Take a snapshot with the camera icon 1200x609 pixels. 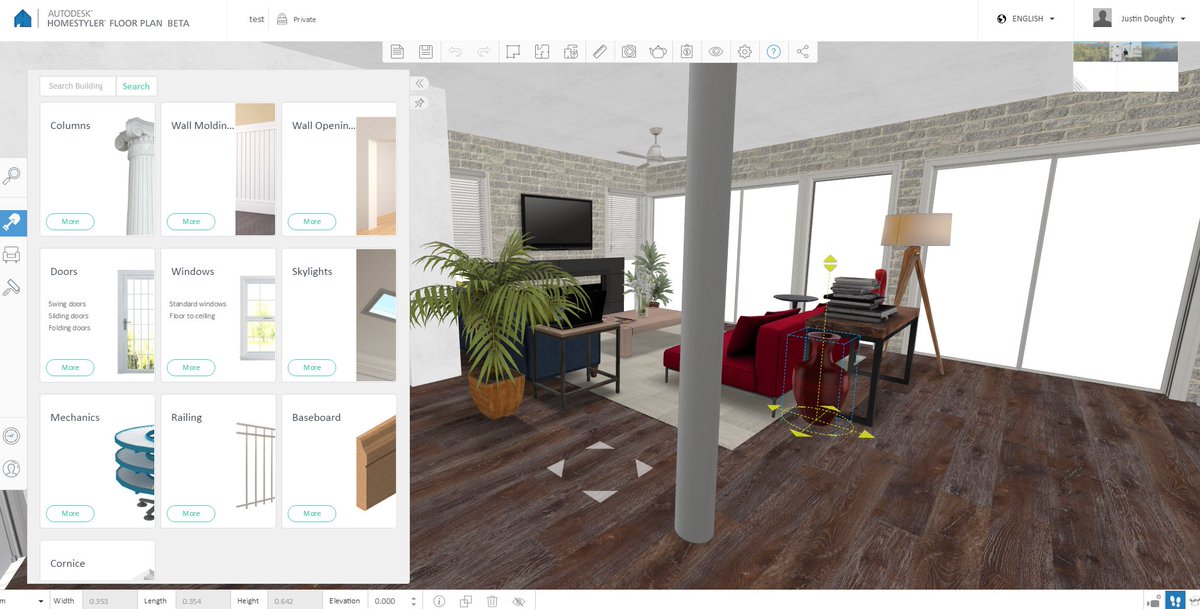[x=629, y=51]
